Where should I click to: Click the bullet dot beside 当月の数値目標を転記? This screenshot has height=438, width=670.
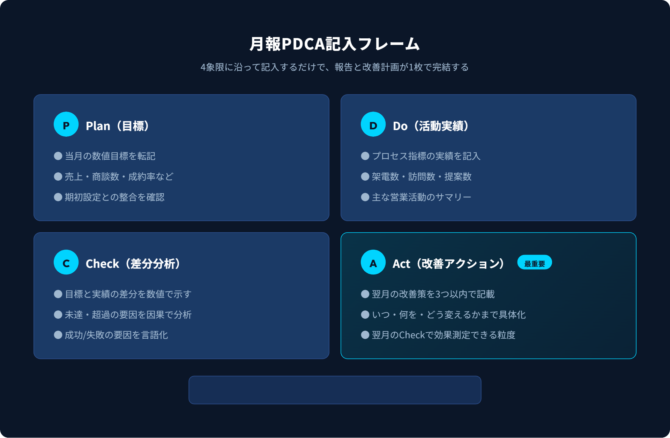[58, 156]
